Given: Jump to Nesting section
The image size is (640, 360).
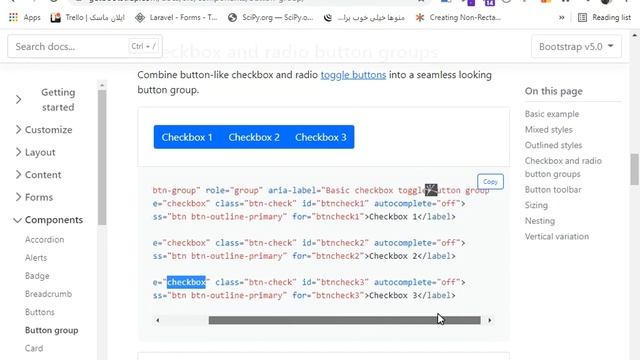Looking at the screenshot, I should (x=540, y=221).
